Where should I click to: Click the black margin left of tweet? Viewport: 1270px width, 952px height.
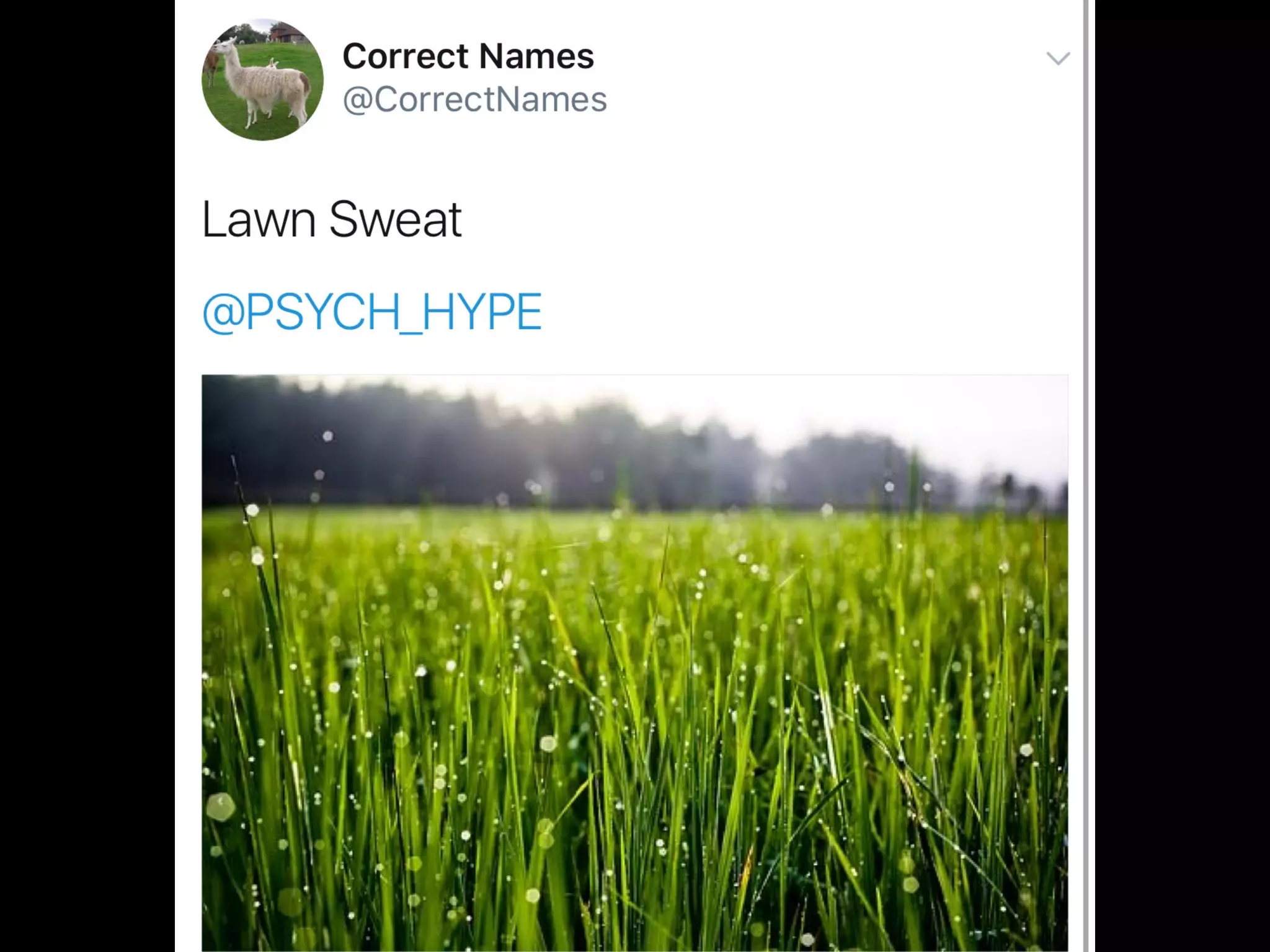(87, 476)
